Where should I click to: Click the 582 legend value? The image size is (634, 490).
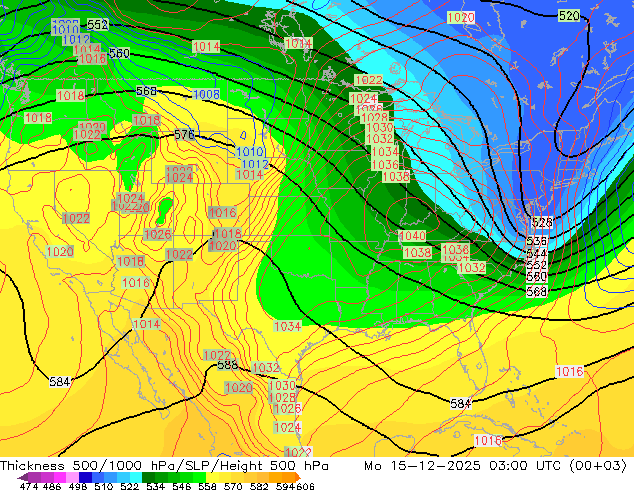click(259, 486)
